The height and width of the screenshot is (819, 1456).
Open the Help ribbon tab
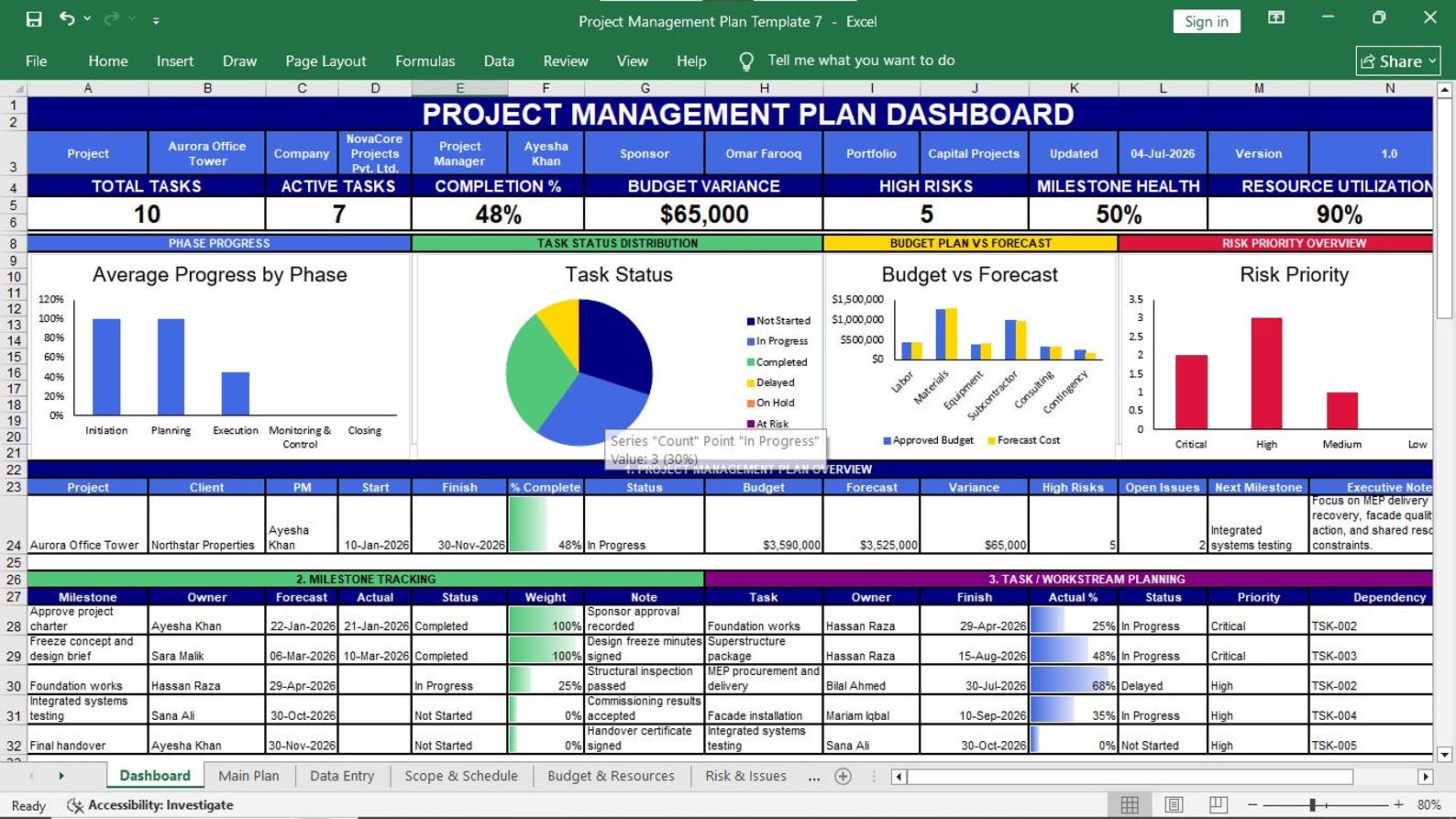point(691,61)
